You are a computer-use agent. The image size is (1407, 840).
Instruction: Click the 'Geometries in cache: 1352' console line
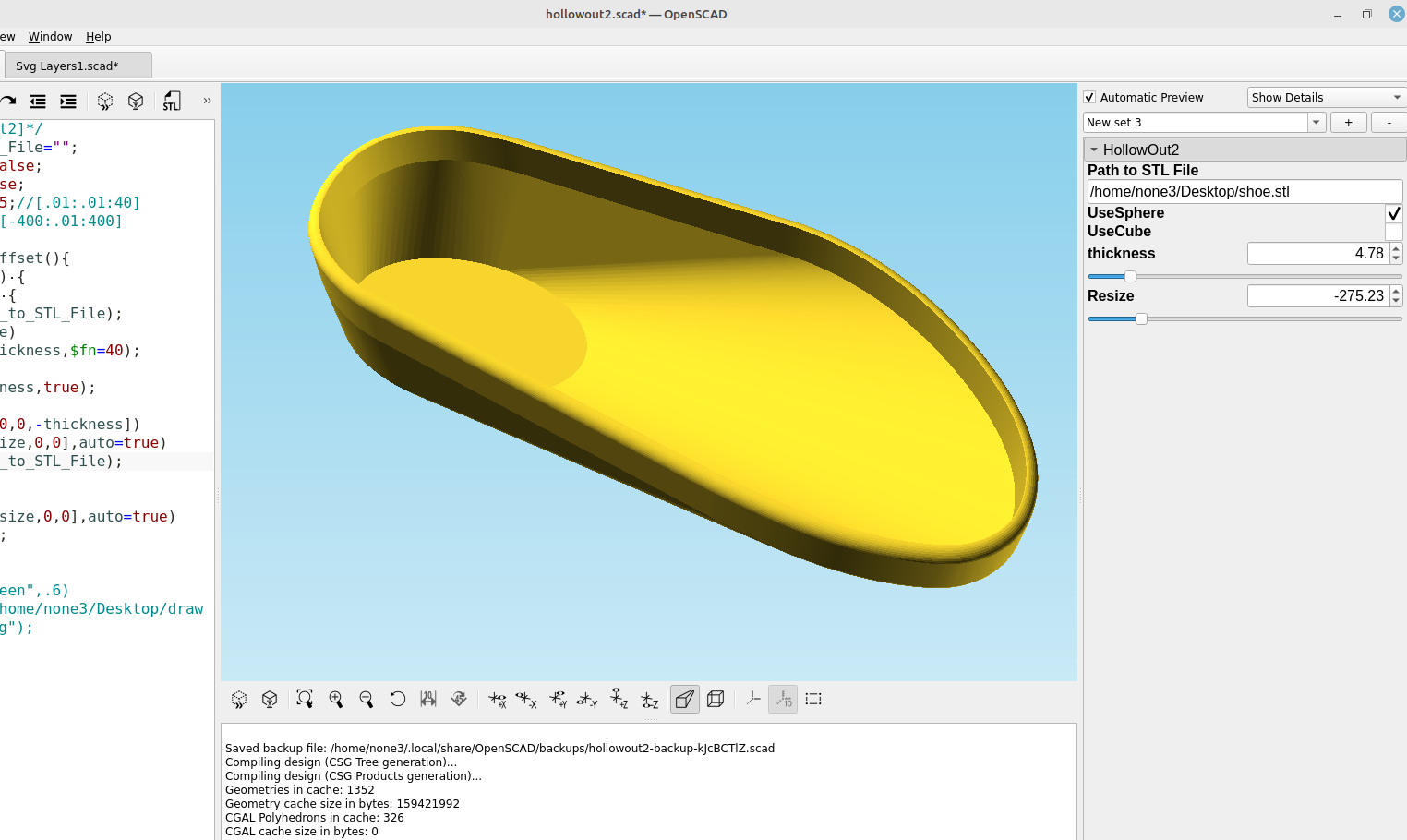point(300,790)
